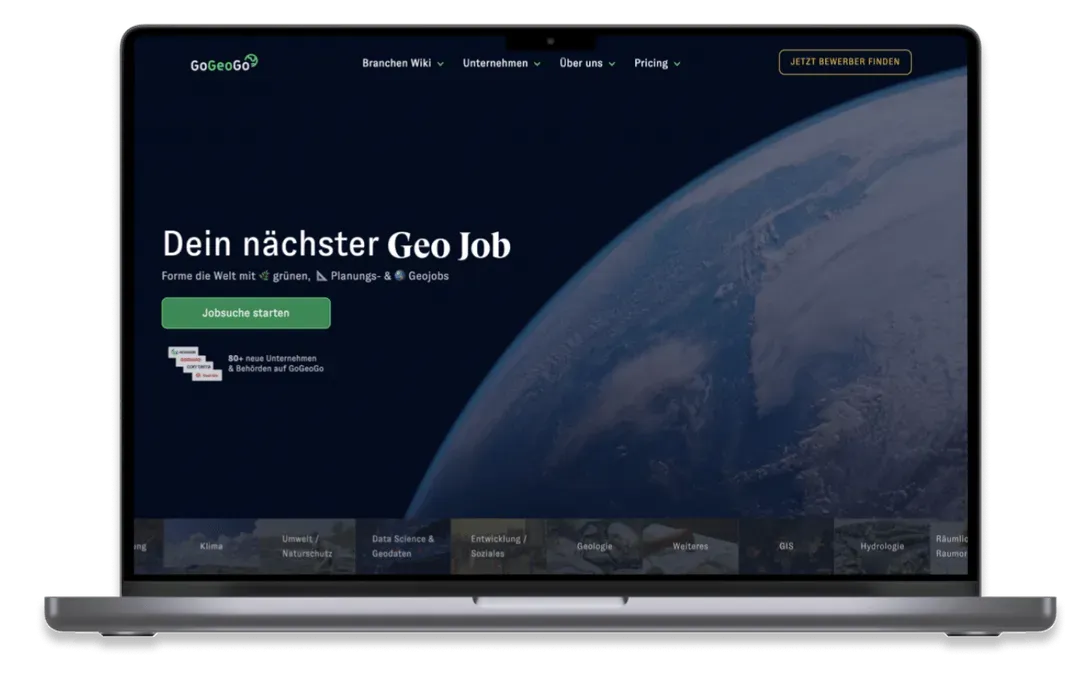The height and width of the screenshot is (685, 1080).
Task: Select the Umwelt / Naturschutz category
Action: coord(307,546)
